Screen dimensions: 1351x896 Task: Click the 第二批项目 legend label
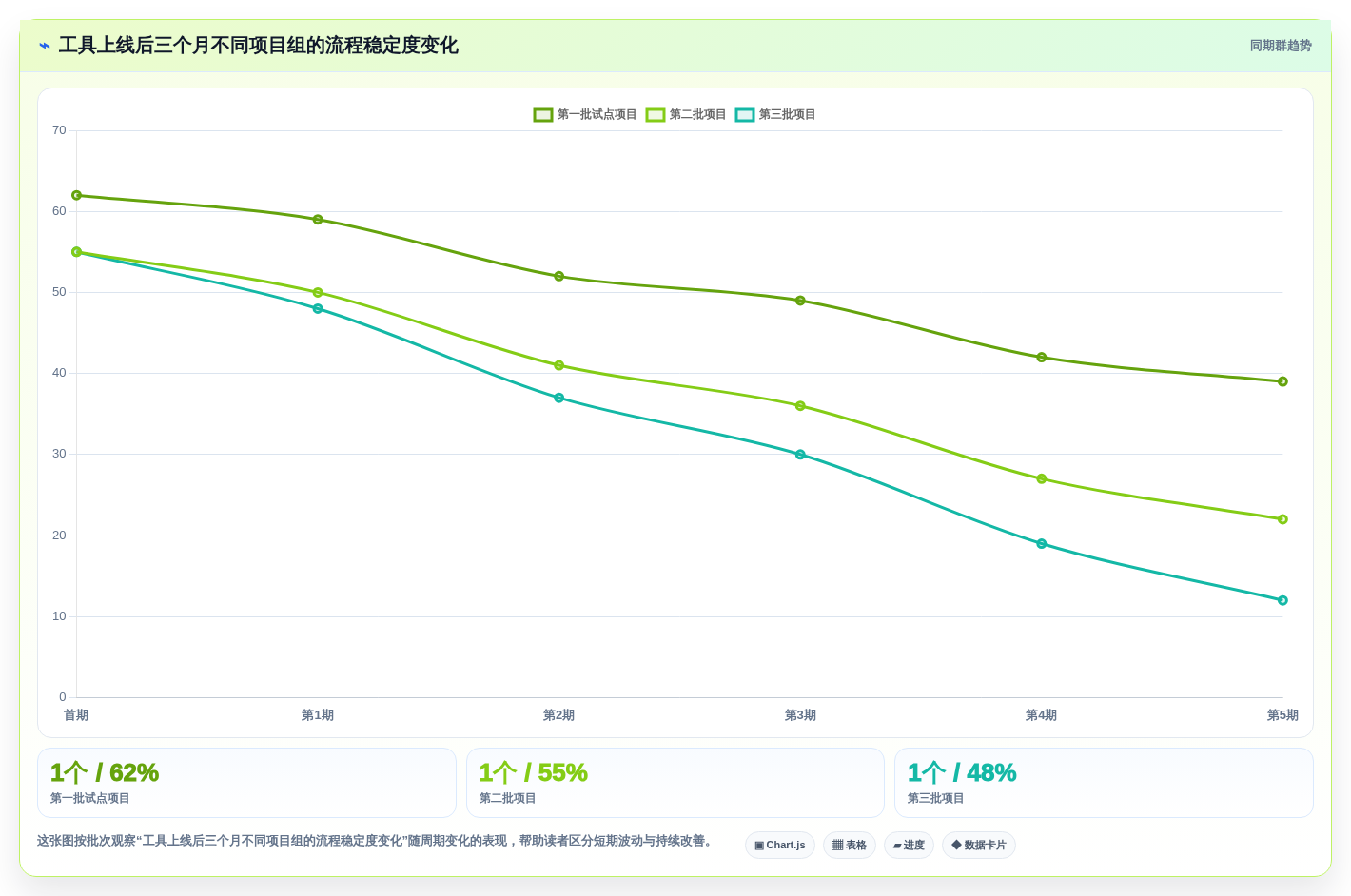click(697, 115)
